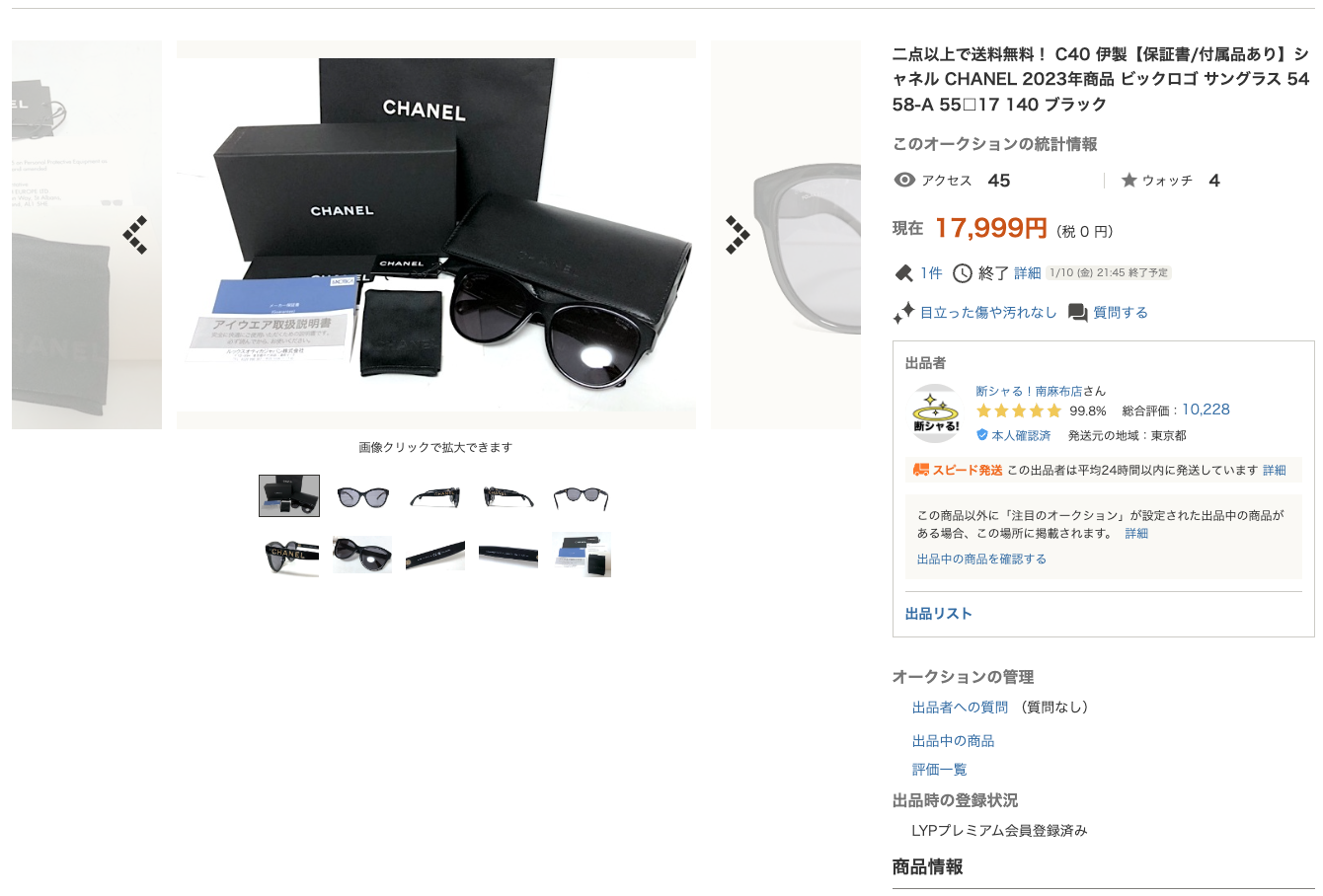Open 詳細 link next to 終了
This screenshot has height=896, width=1323.
1028,273
